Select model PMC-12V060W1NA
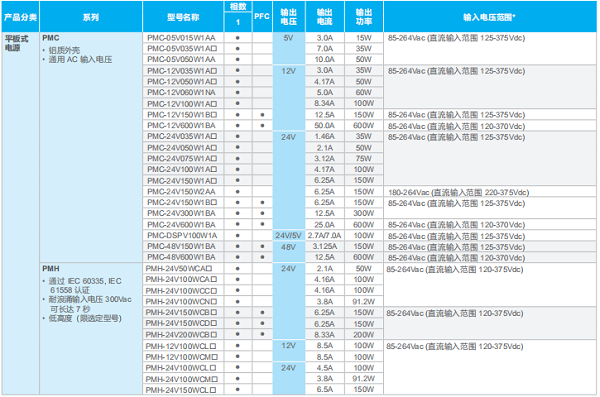600x397 pixels. pyautogui.click(x=181, y=92)
